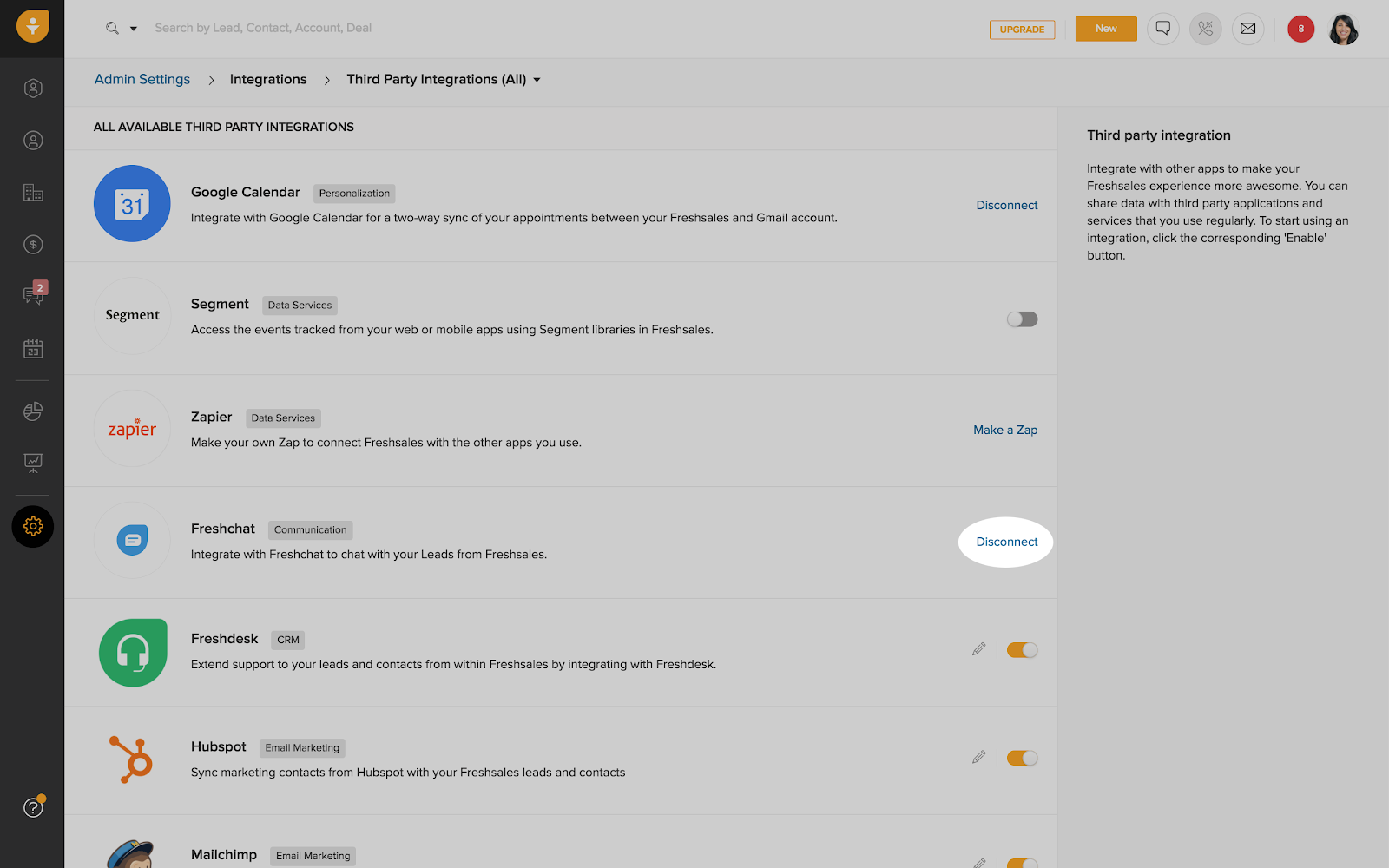The width and height of the screenshot is (1389, 868).
Task: Click the Freshsales logo icon
Action: [33, 26]
